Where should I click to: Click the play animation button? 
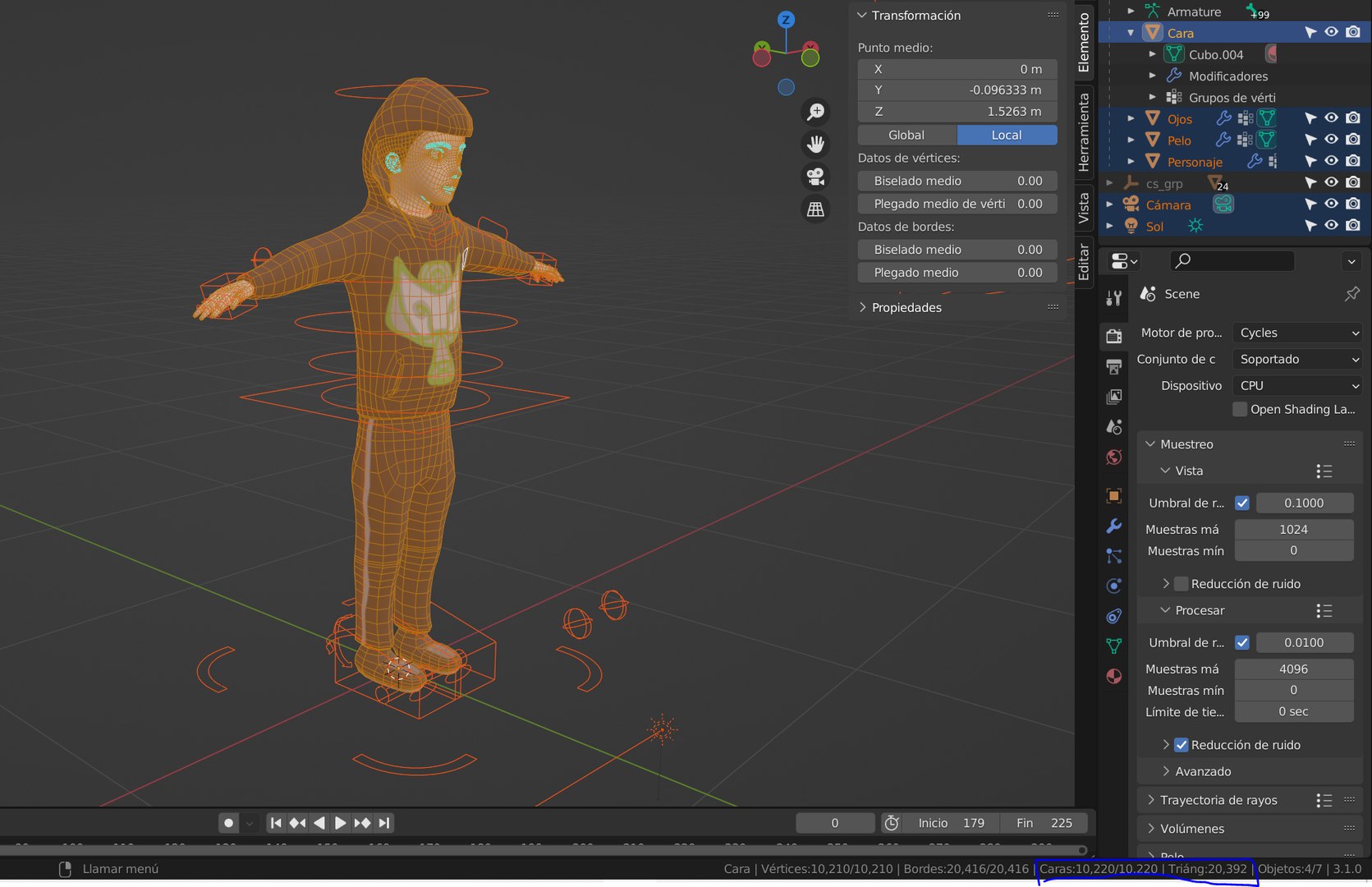click(x=340, y=823)
